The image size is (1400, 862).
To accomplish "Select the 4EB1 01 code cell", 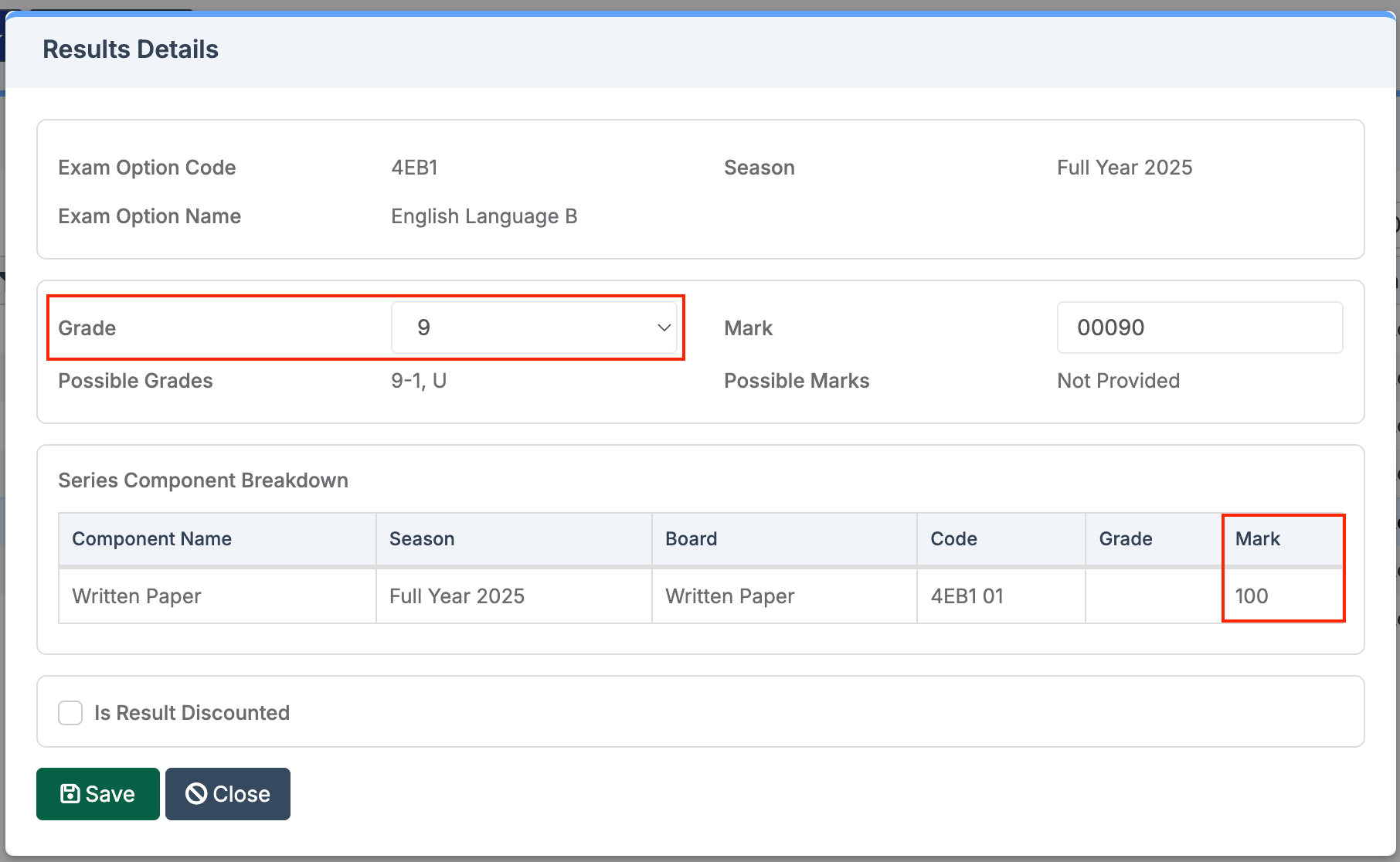I will 967,596.
